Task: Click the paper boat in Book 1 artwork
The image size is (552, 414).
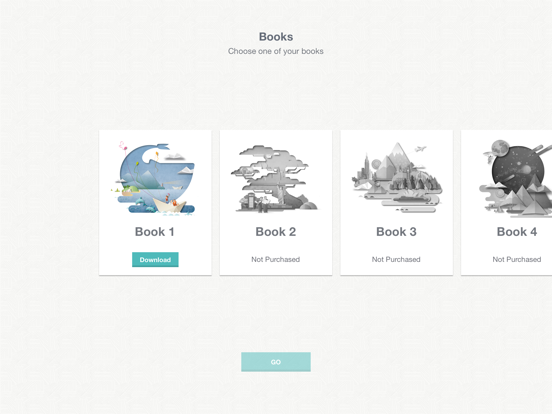Action: [169, 205]
